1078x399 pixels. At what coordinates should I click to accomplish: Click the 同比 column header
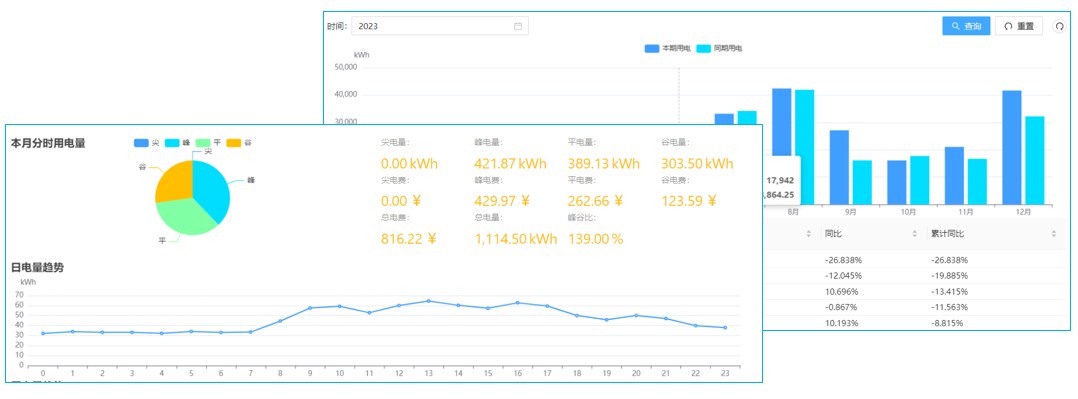[x=832, y=234]
